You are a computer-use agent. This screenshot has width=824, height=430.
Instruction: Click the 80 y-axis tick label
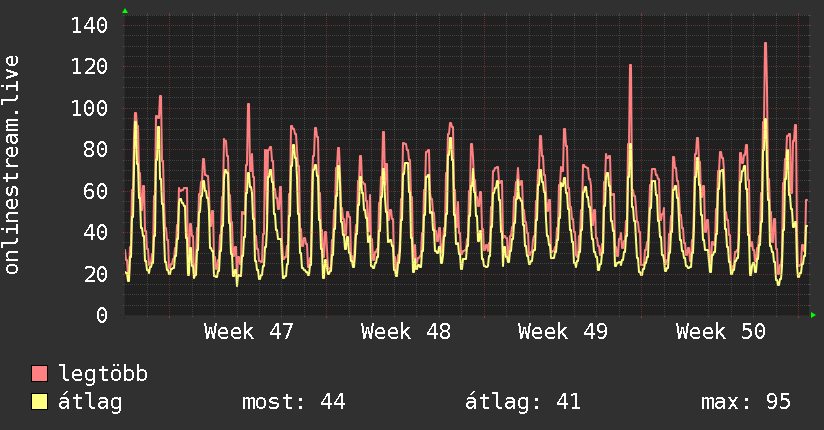click(96, 150)
